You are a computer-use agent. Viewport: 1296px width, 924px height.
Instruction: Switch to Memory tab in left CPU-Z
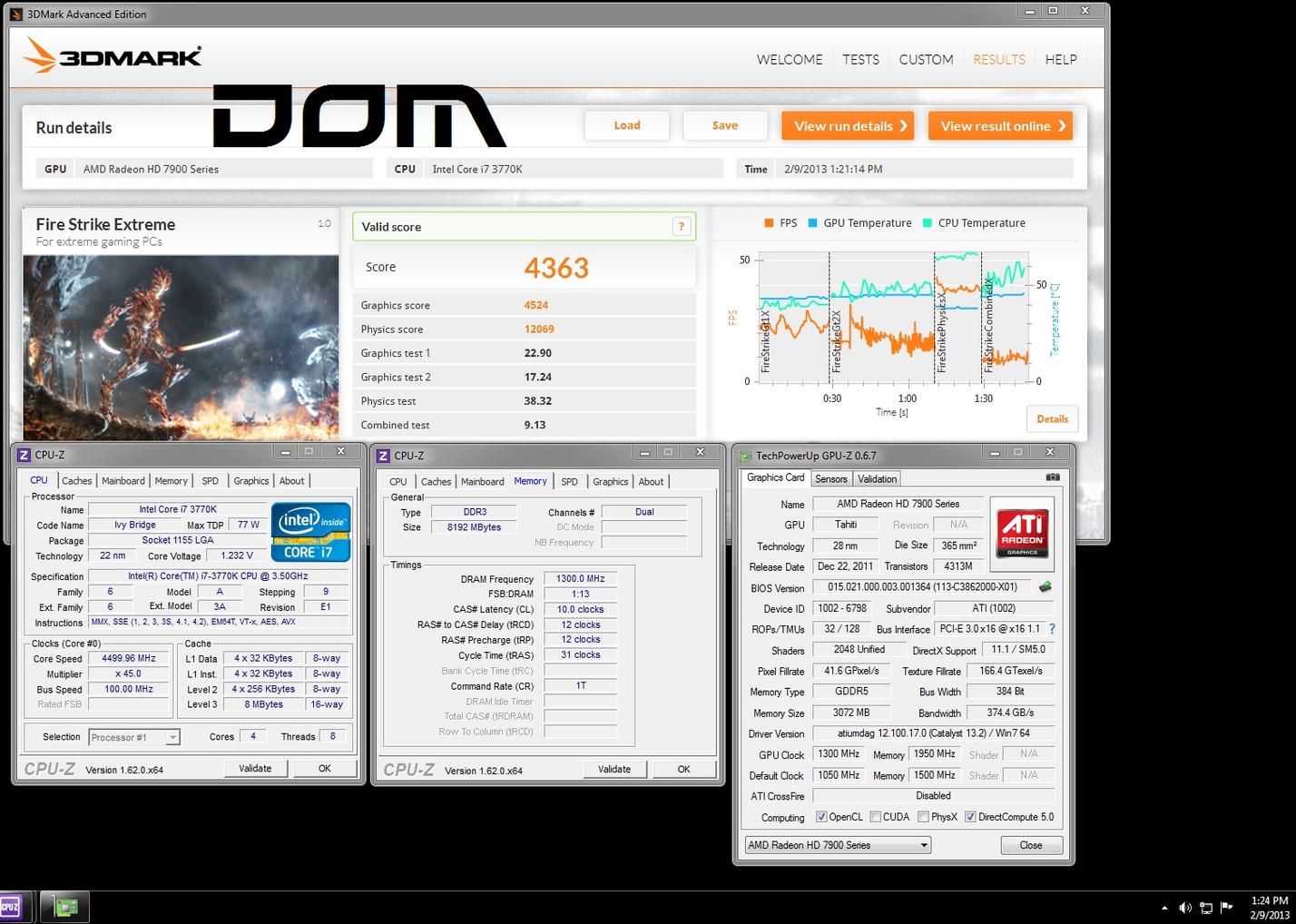[172, 481]
